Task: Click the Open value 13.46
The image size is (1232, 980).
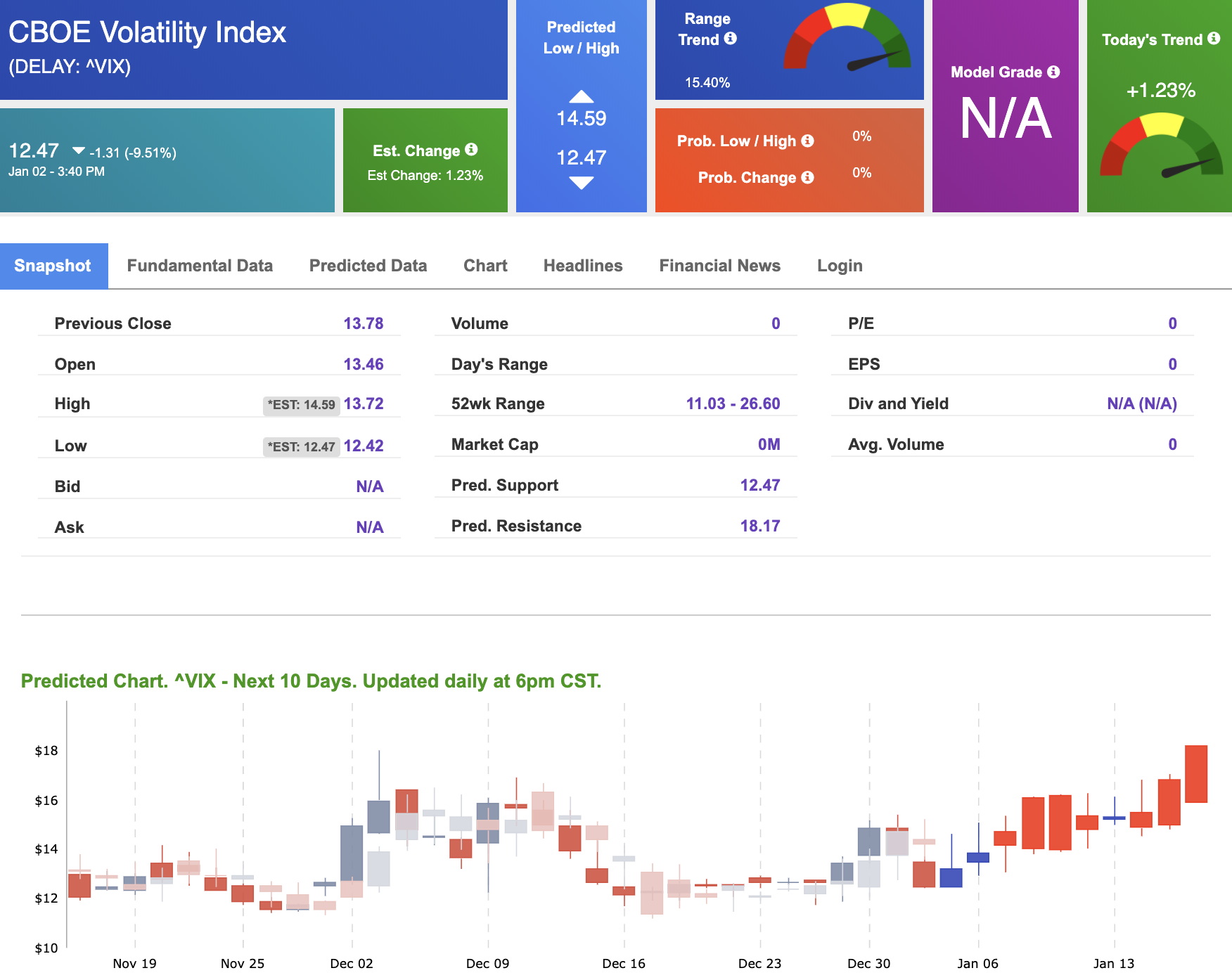Action: pyautogui.click(x=364, y=364)
